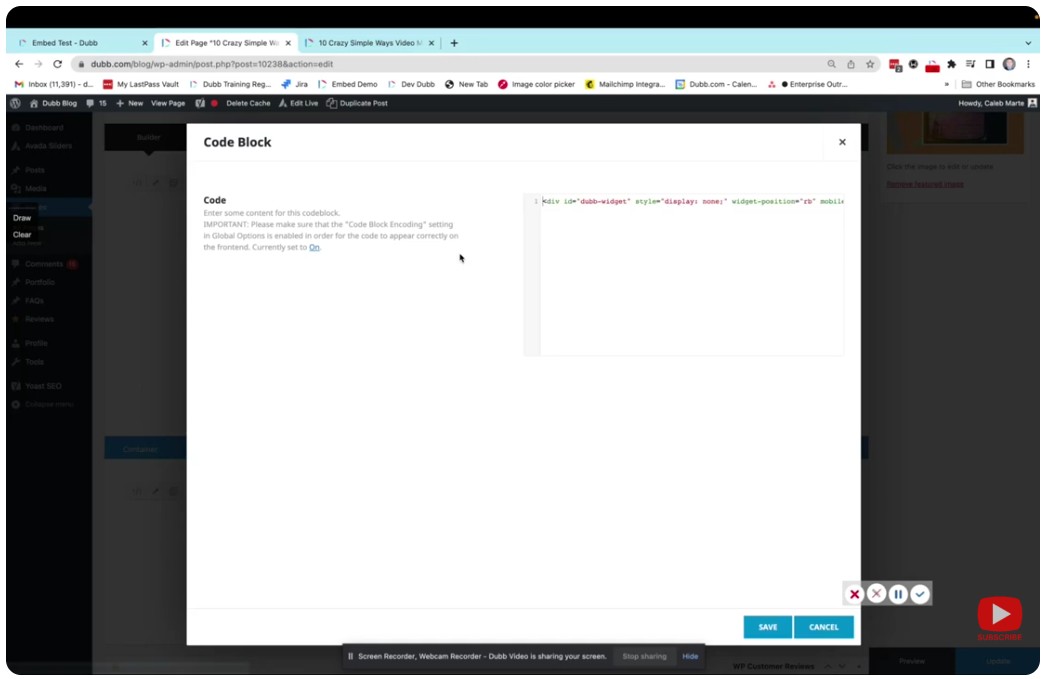
Task: Cancel the Code Block dialog
Action: (x=824, y=627)
